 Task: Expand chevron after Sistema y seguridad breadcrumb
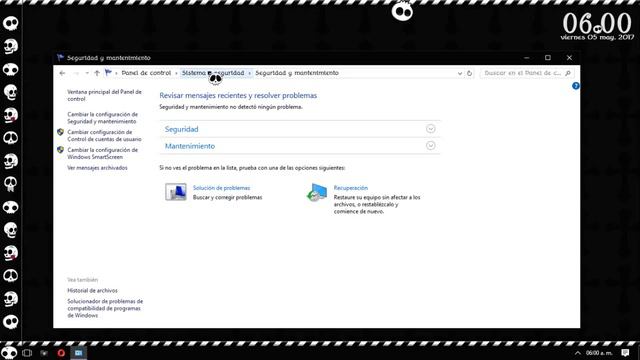click(249, 73)
